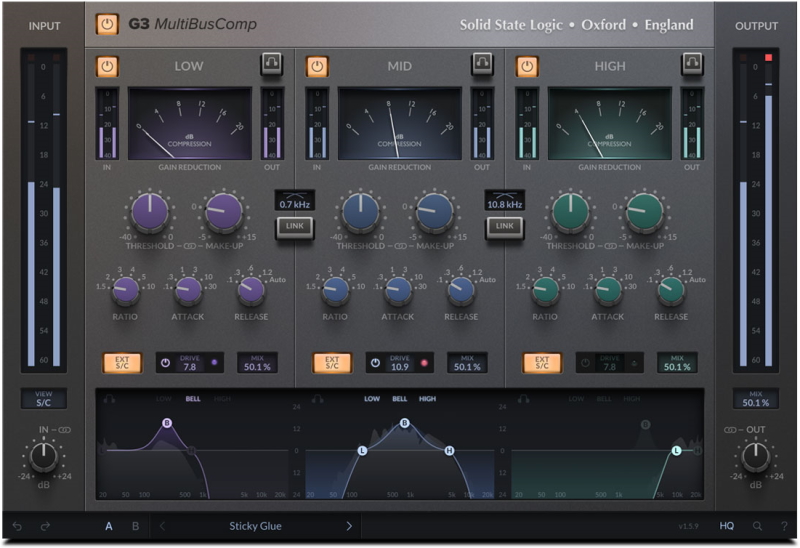The image size is (800, 548).
Task: Click MID band drive value 10.9
Action: [x=399, y=367]
